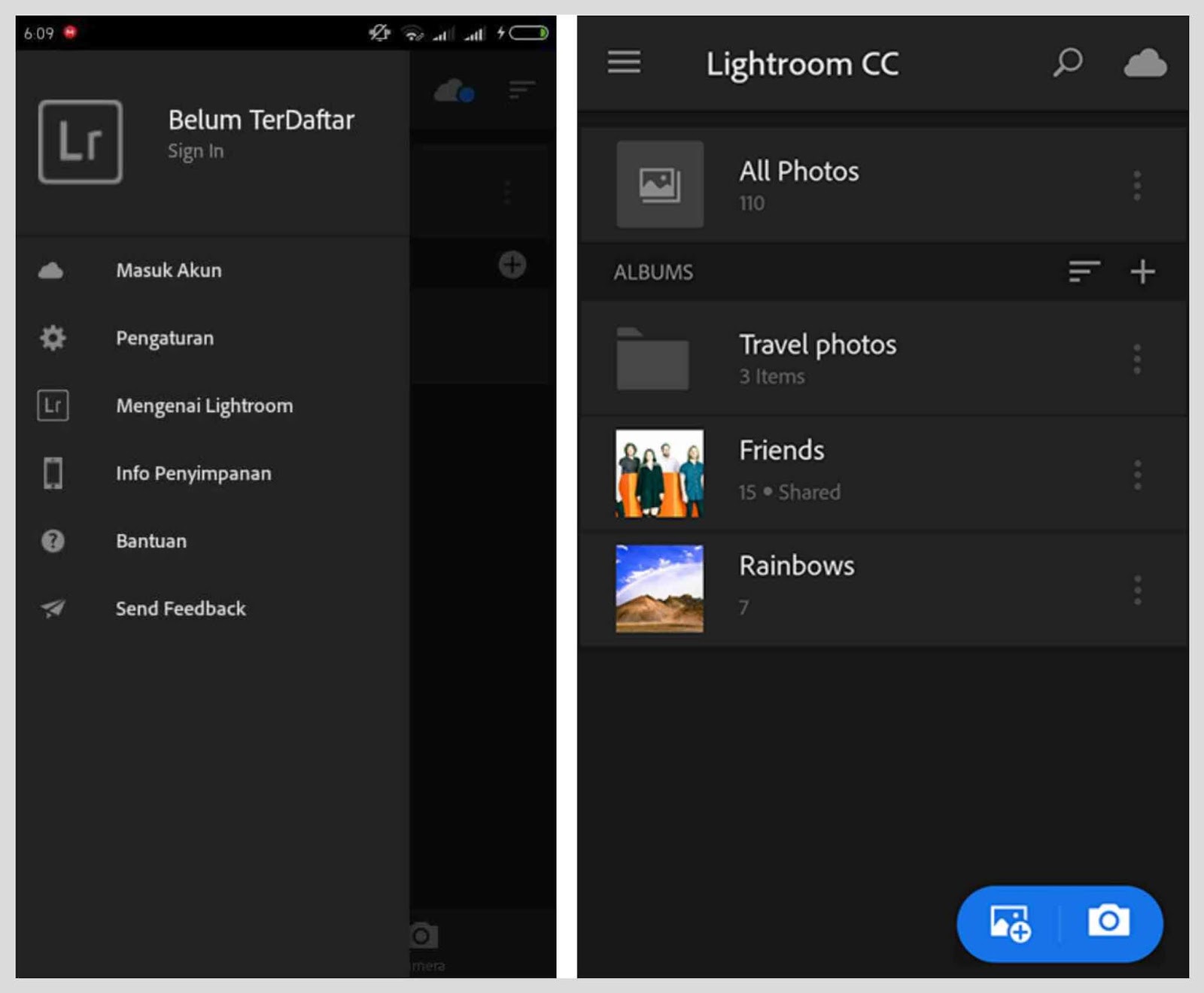Select Info Penyimpanan menu item
This screenshot has height=993, width=1204.
coord(212,473)
